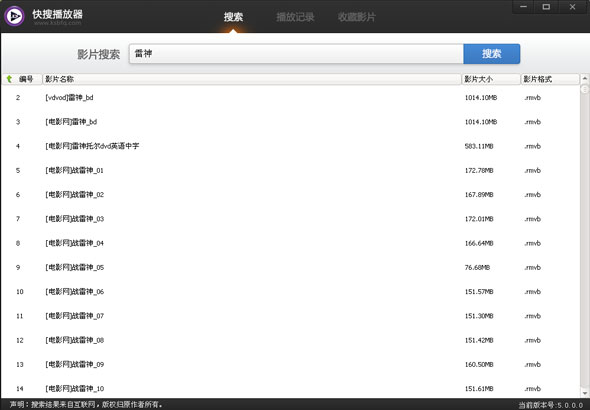Viewport: 590px width, 410px height.
Task: Open the 播放记录 tab
Action: 295,17
